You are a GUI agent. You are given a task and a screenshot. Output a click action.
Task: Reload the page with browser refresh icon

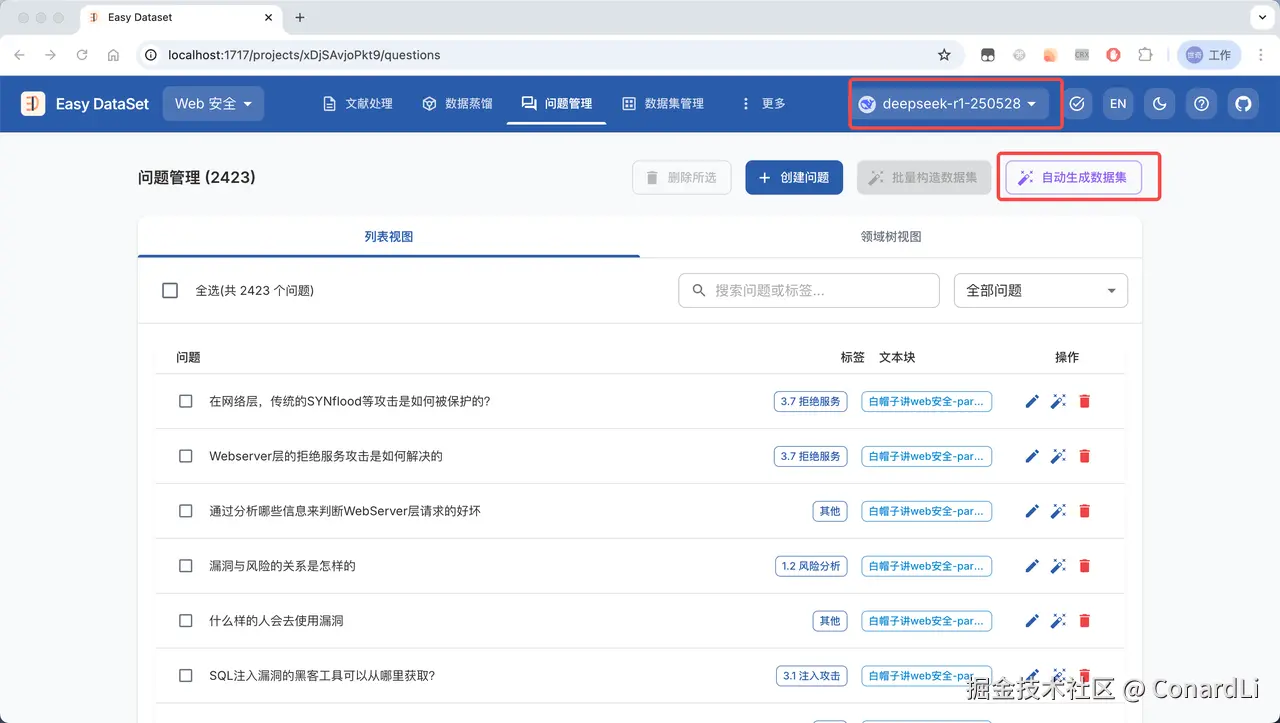tap(82, 55)
